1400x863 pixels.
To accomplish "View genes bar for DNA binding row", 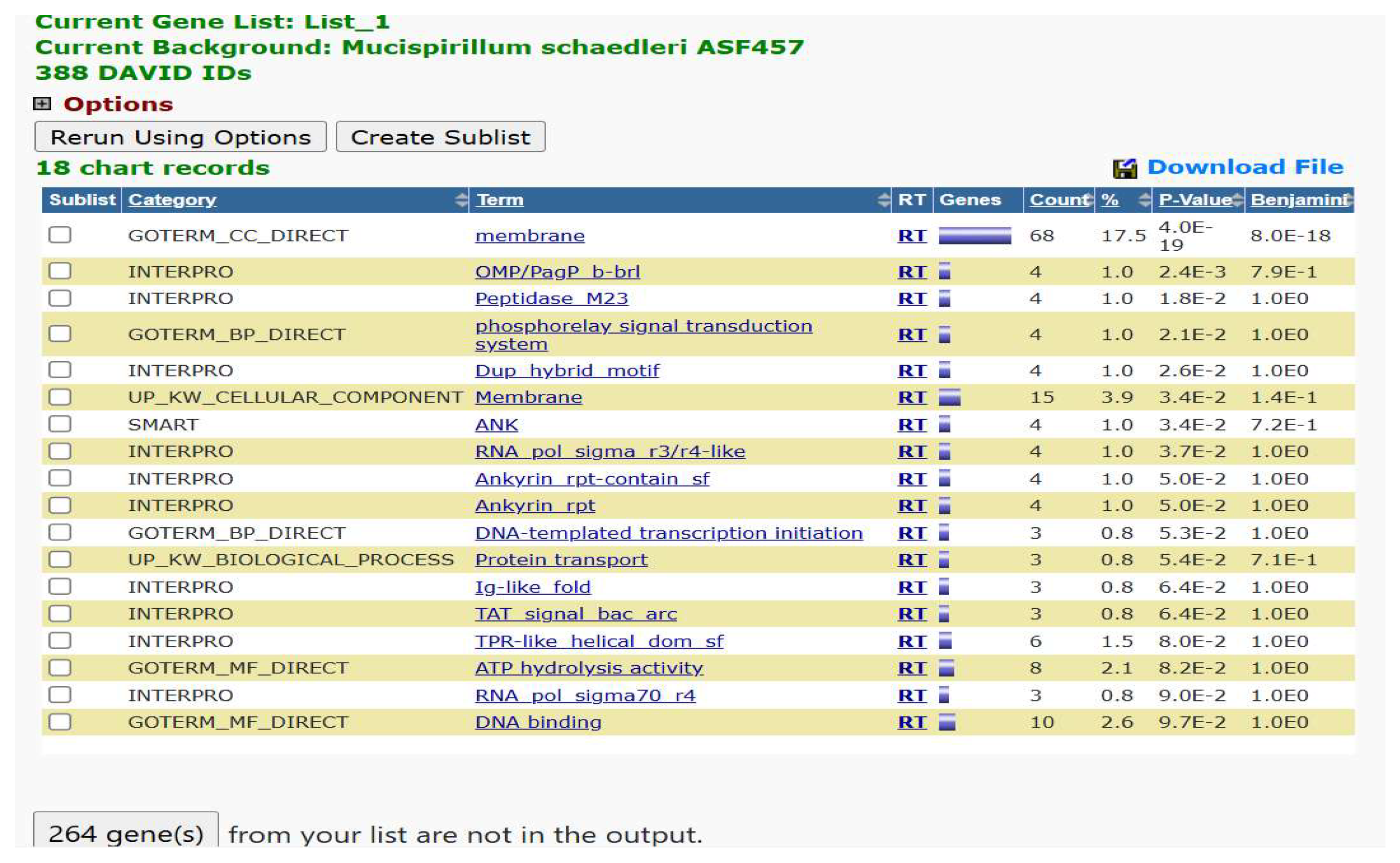I will coord(947,722).
